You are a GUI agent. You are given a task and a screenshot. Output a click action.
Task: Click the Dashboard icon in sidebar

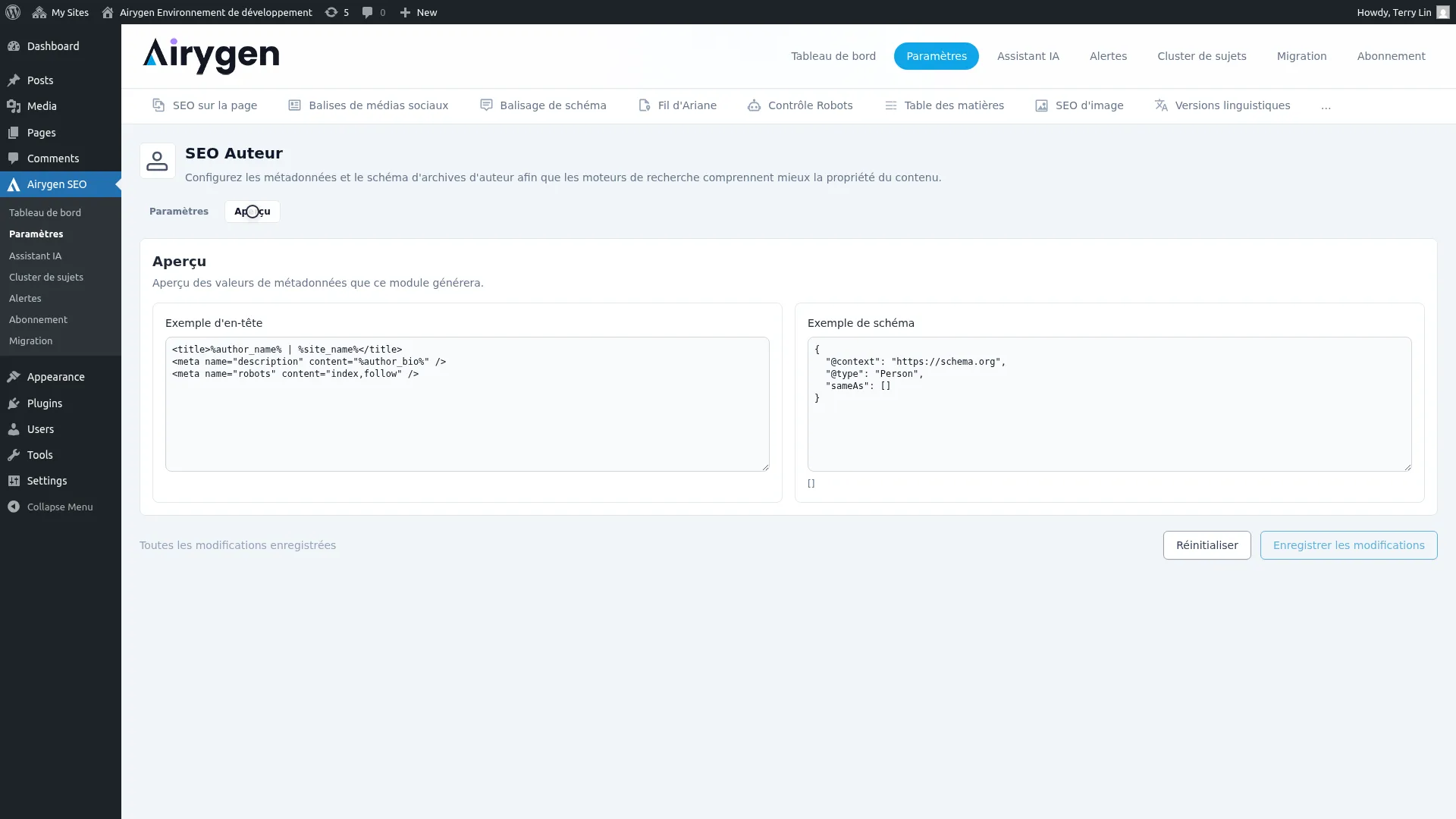(14, 46)
